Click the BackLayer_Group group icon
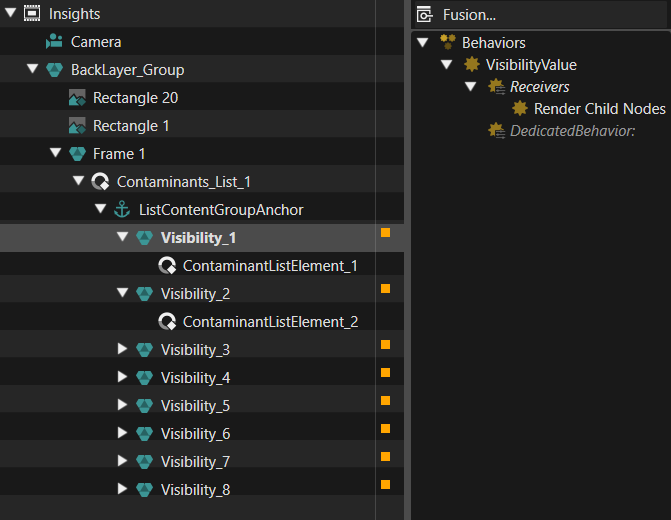Screen dimensions: 671x520 click(54, 69)
